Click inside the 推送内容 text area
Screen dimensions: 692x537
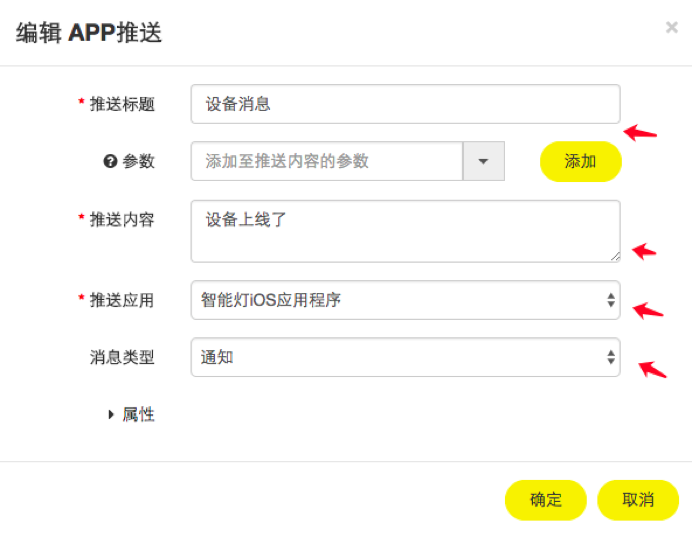point(405,231)
